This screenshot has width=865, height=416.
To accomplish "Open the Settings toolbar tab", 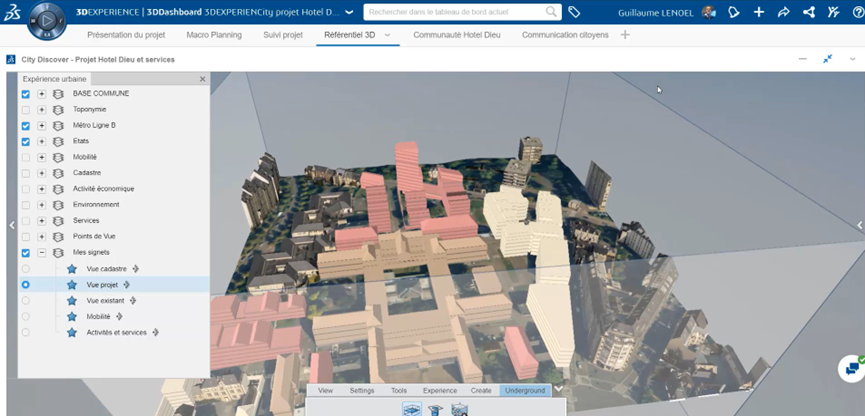I will (x=362, y=391).
